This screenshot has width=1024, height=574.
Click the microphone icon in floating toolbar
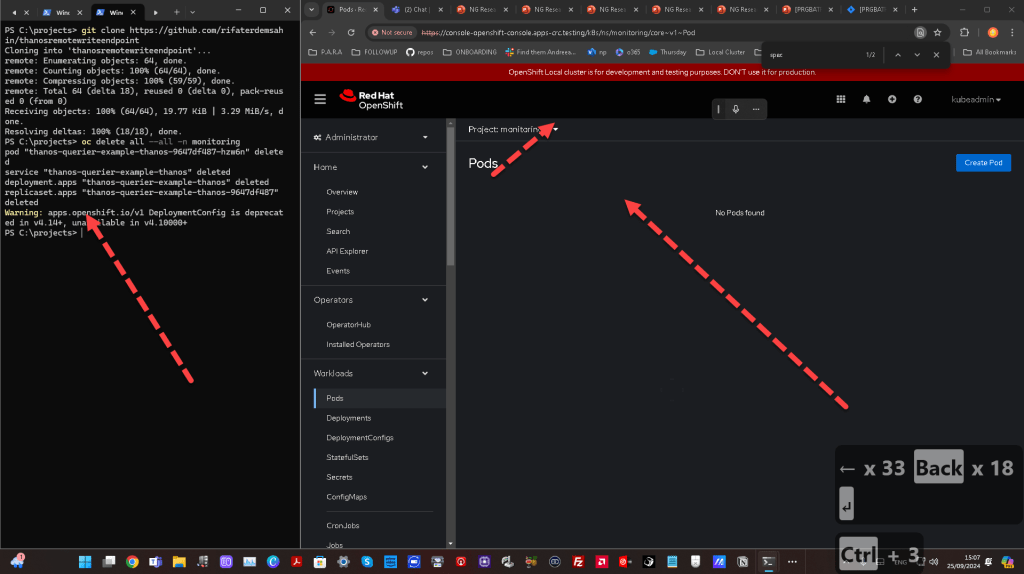[x=735, y=109]
